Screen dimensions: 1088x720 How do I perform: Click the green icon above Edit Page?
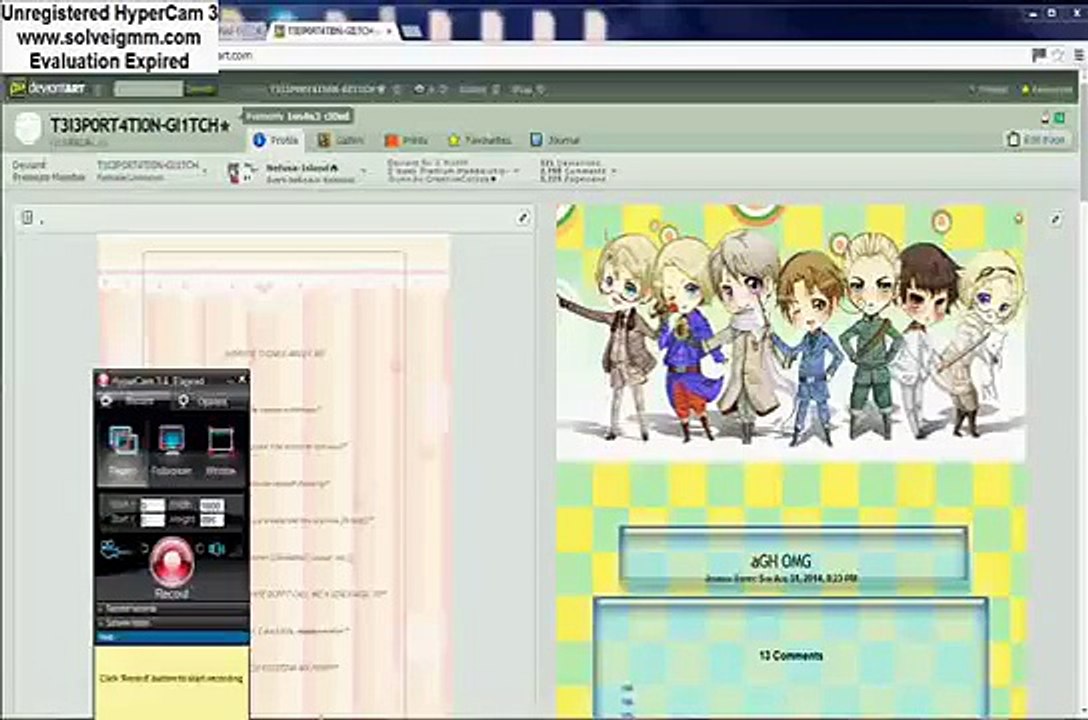(1060, 118)
